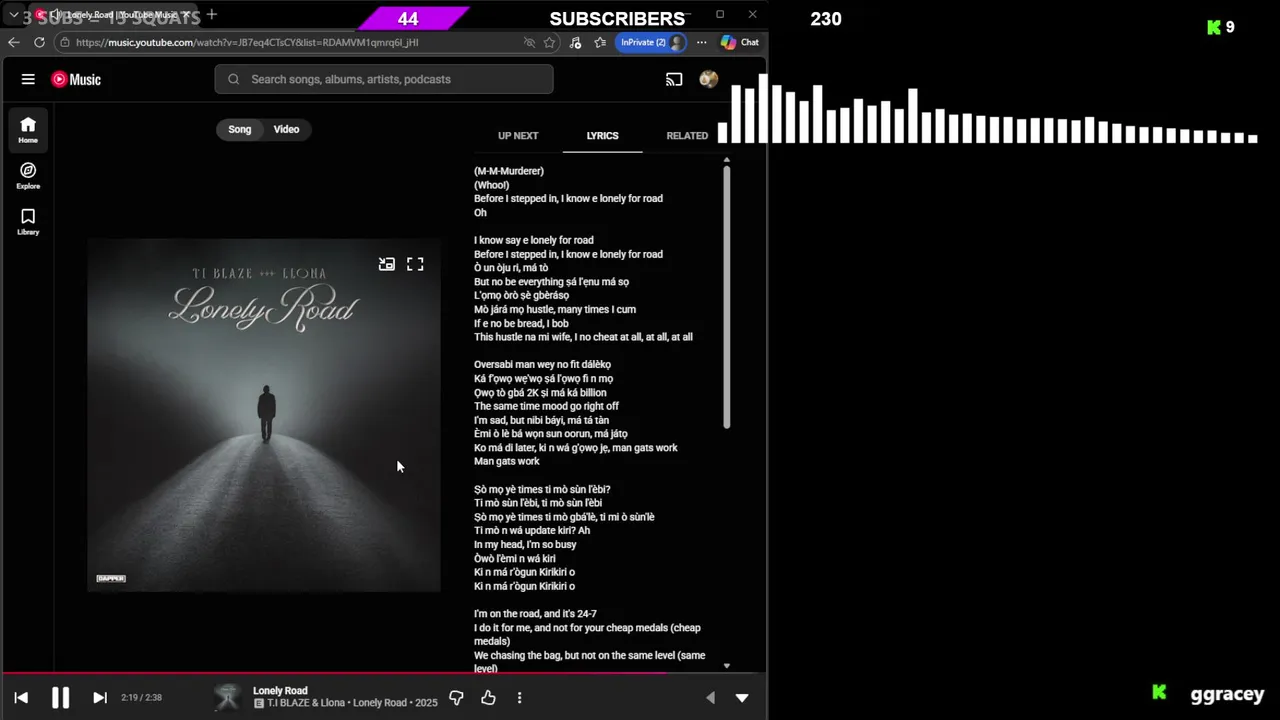
Task: Click lyric line 'Man gats work'
Action: [x=507, y=461]
